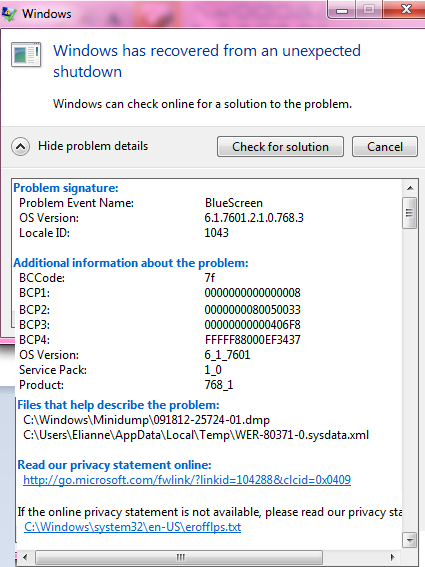This screenshot has height=567, width=425.
Task: Click the unexpected shutdown dialog icon
Action: (x=26, y=55)
